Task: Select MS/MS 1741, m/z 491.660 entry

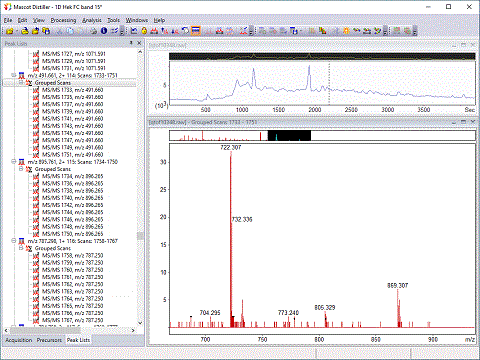Action: click(73, 119)
